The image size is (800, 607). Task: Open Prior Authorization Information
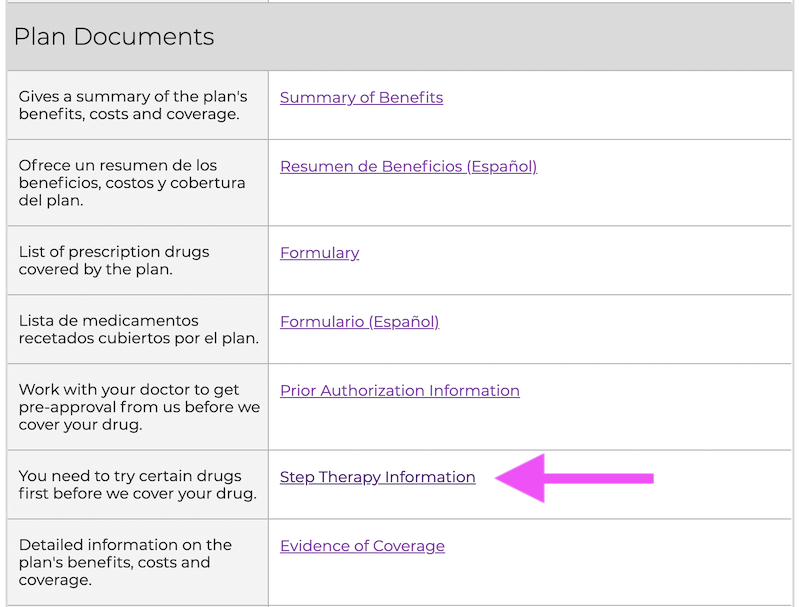click(399, 390)
